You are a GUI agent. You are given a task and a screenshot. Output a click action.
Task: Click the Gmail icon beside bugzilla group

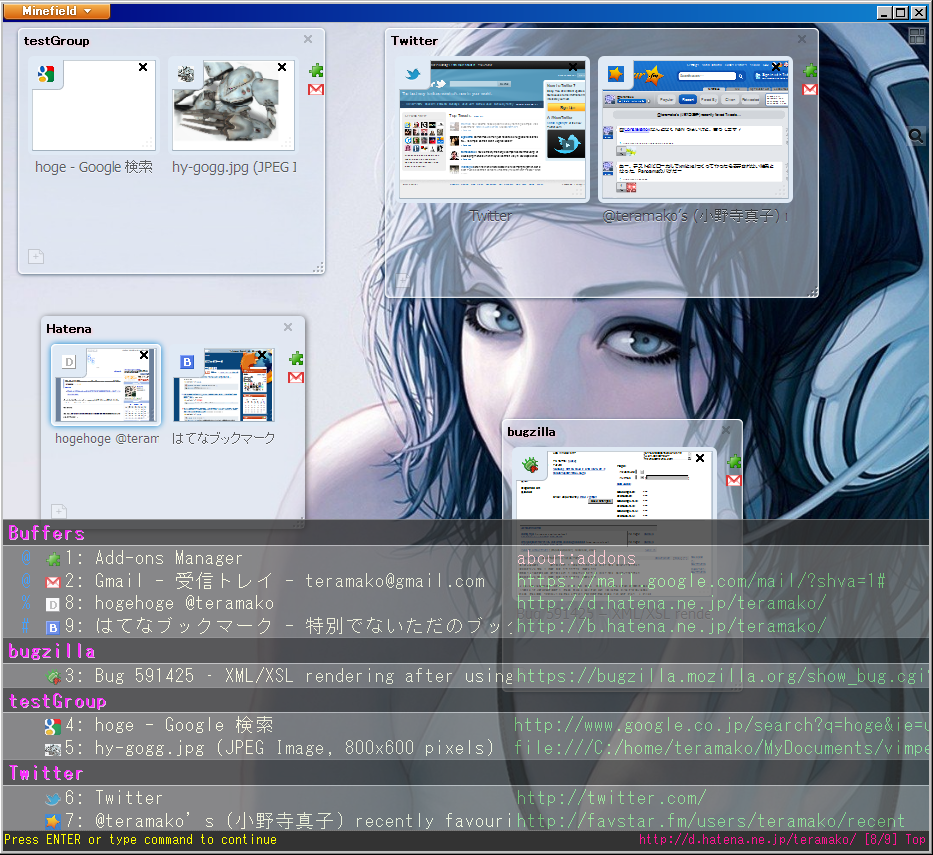click(734, 481)
